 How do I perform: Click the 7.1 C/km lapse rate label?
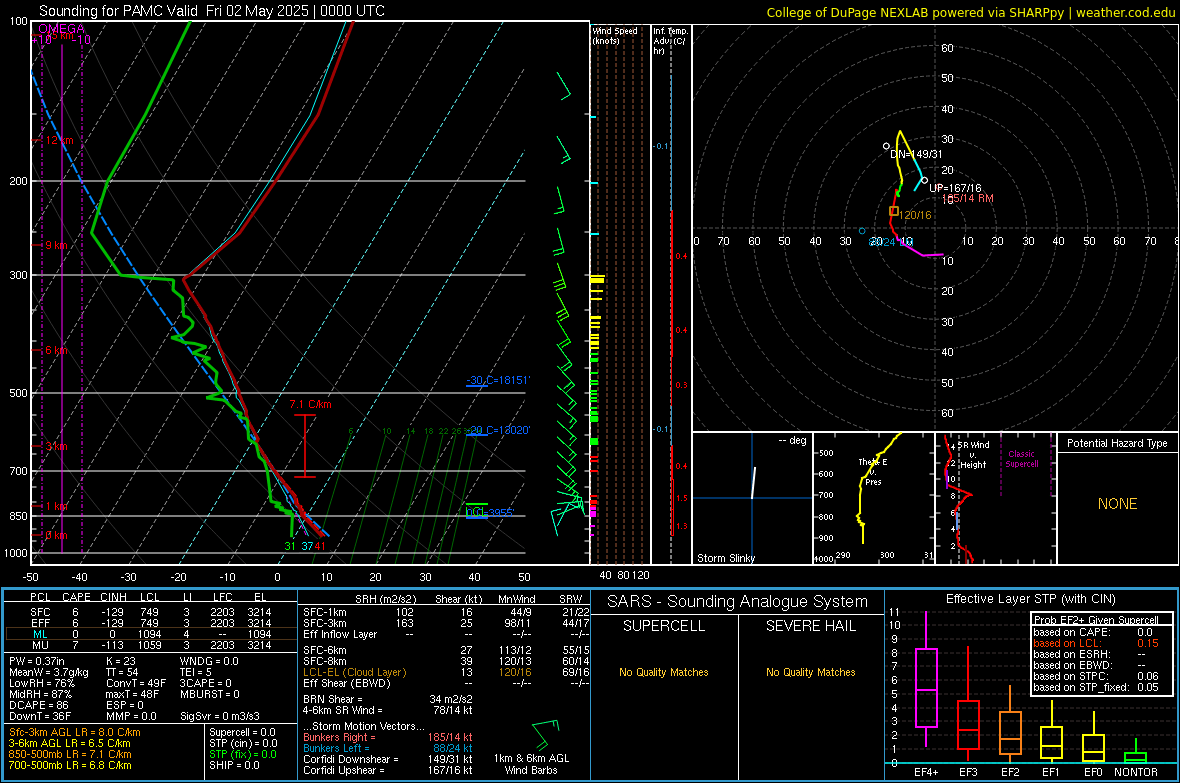coord(310,404)
